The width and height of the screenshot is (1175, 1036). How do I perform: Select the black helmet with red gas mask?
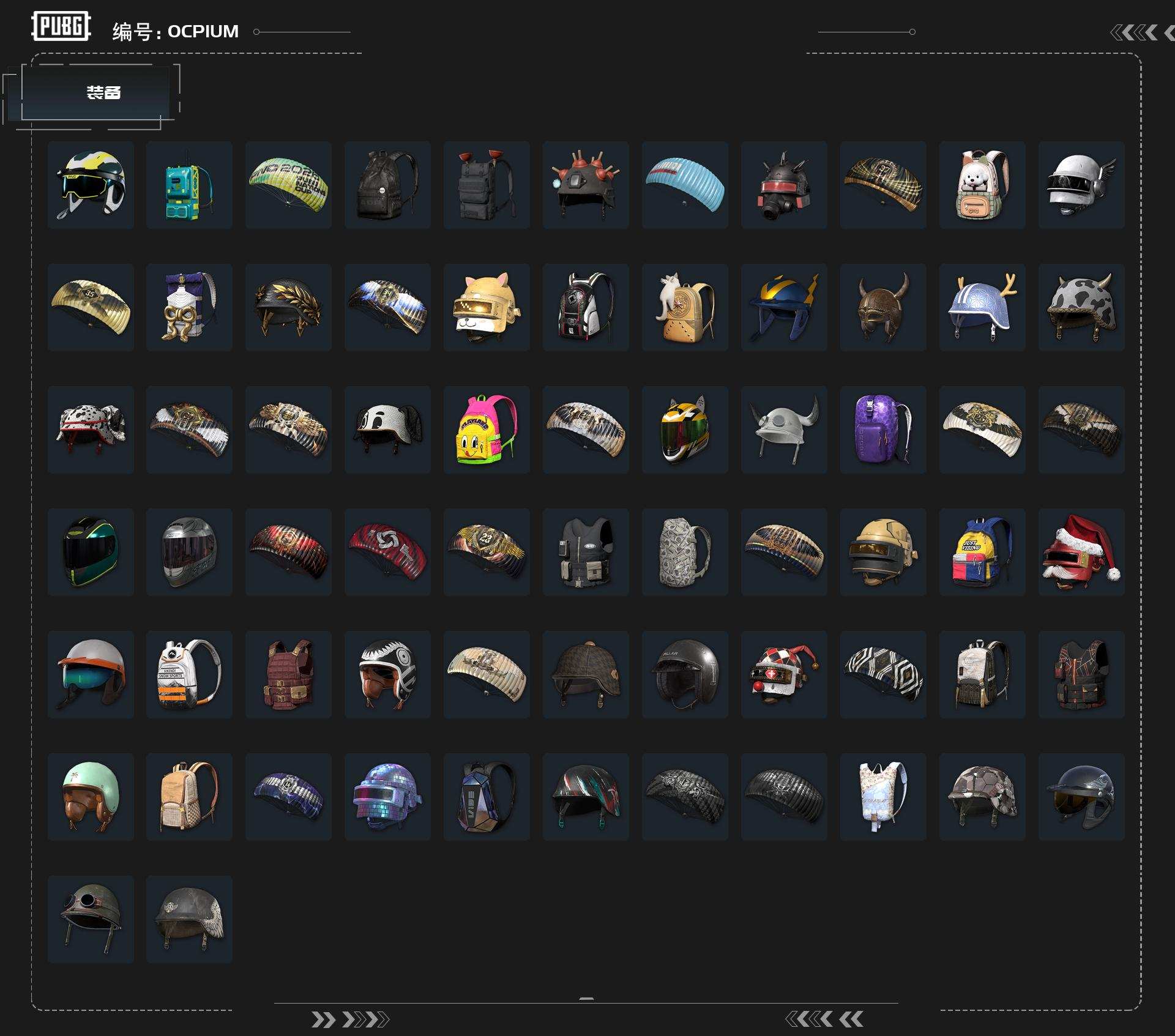(784, 185)
